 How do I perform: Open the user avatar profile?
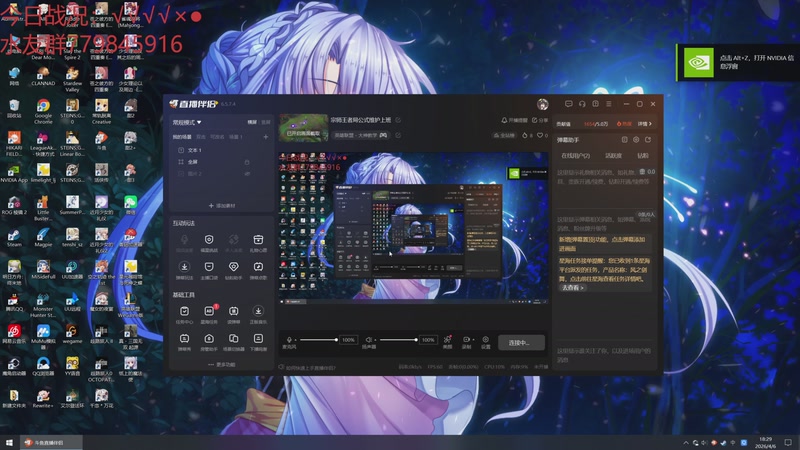click(x=542, y=104)
